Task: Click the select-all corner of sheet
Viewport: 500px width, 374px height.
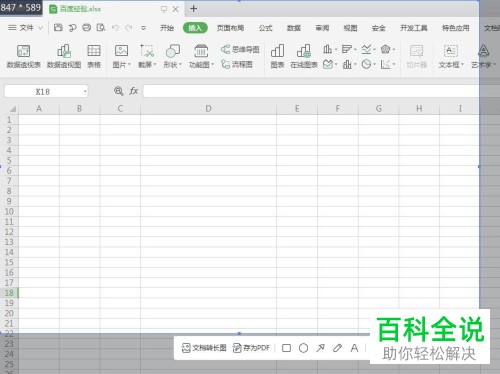Action: 12,109
